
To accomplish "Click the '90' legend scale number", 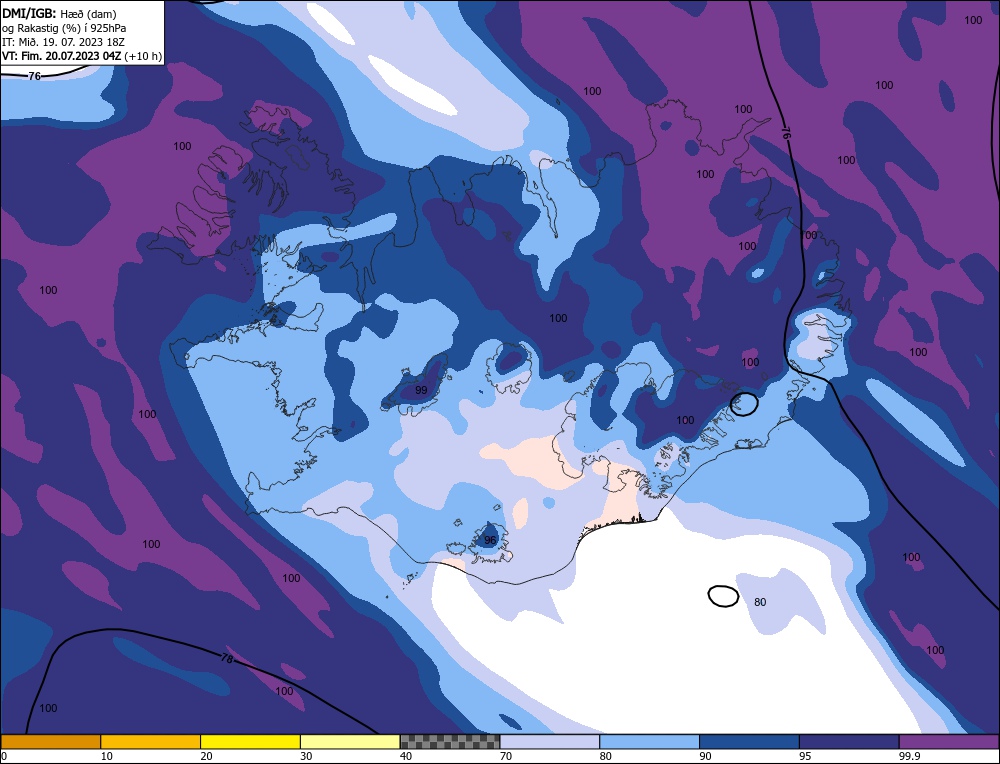I will coord(705,756).
